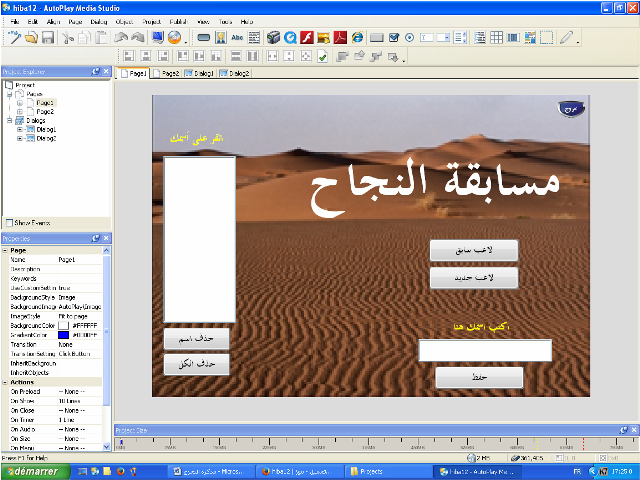
Task: Insert a Label object (Abc icon)
Action: point(237,38)
